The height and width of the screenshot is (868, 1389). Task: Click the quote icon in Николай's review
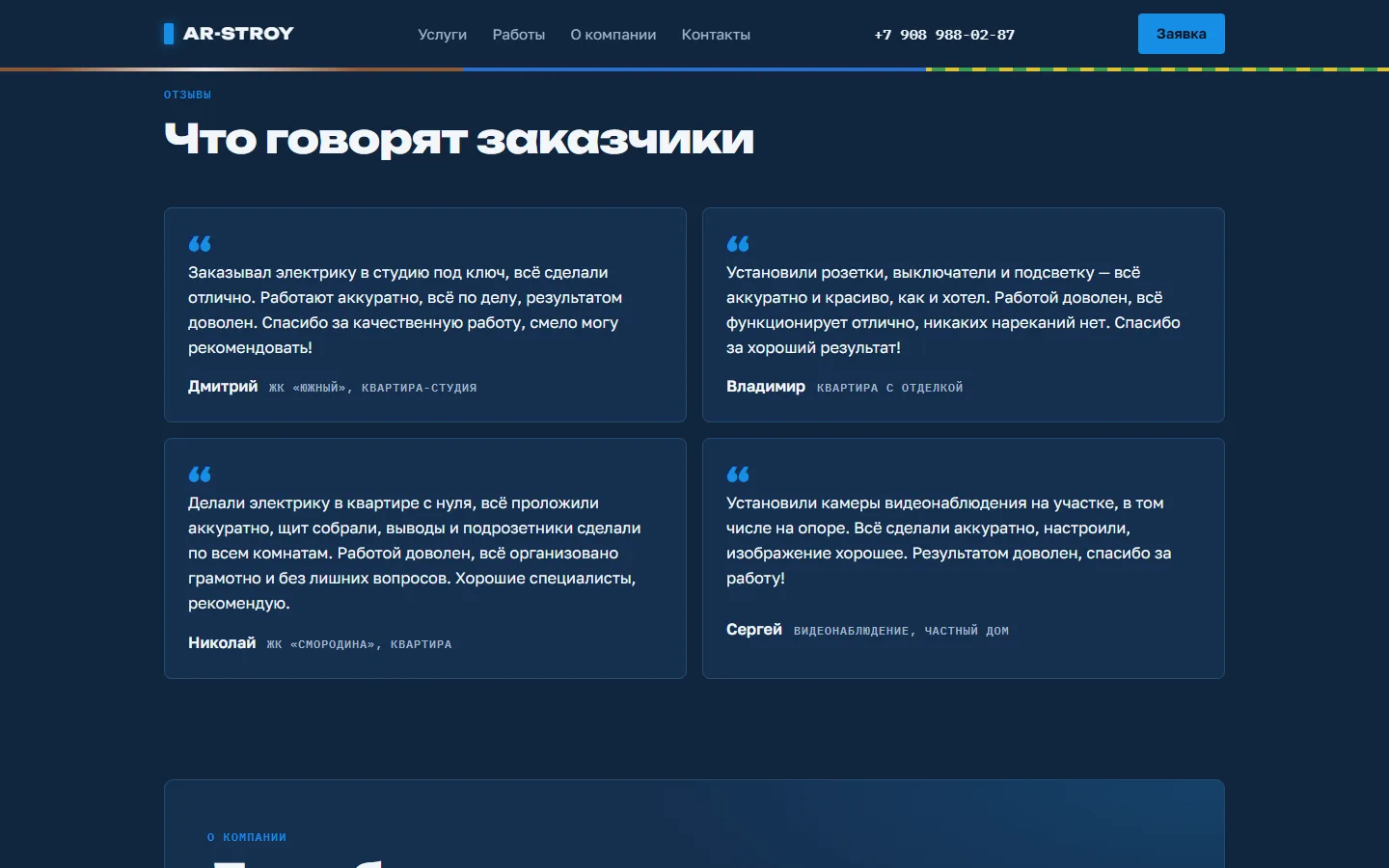pyautogui.click(x=200, y=475)
